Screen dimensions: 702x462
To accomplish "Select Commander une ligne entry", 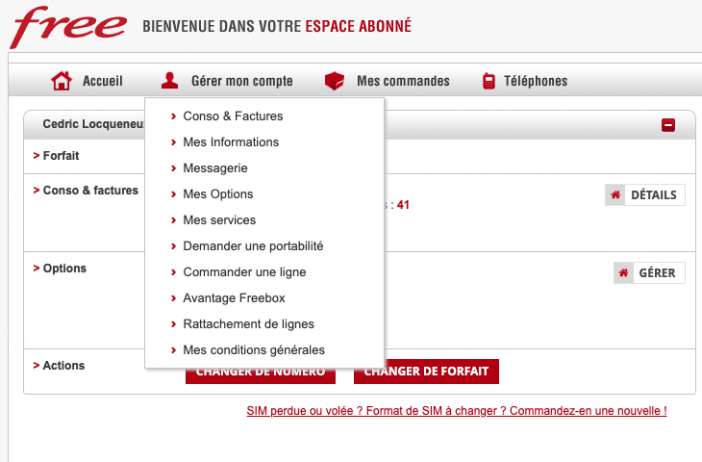I will (x=244, y=272).
